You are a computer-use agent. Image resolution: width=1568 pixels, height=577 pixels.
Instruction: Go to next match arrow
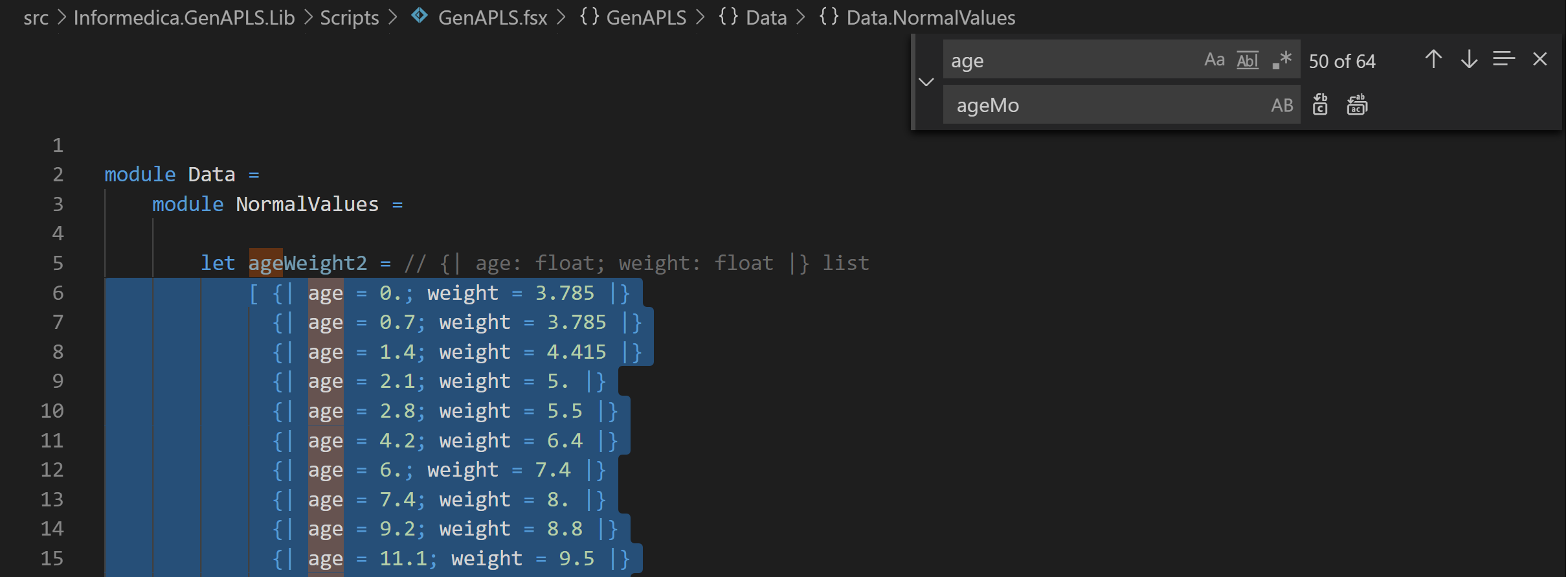coord(1469,60)
